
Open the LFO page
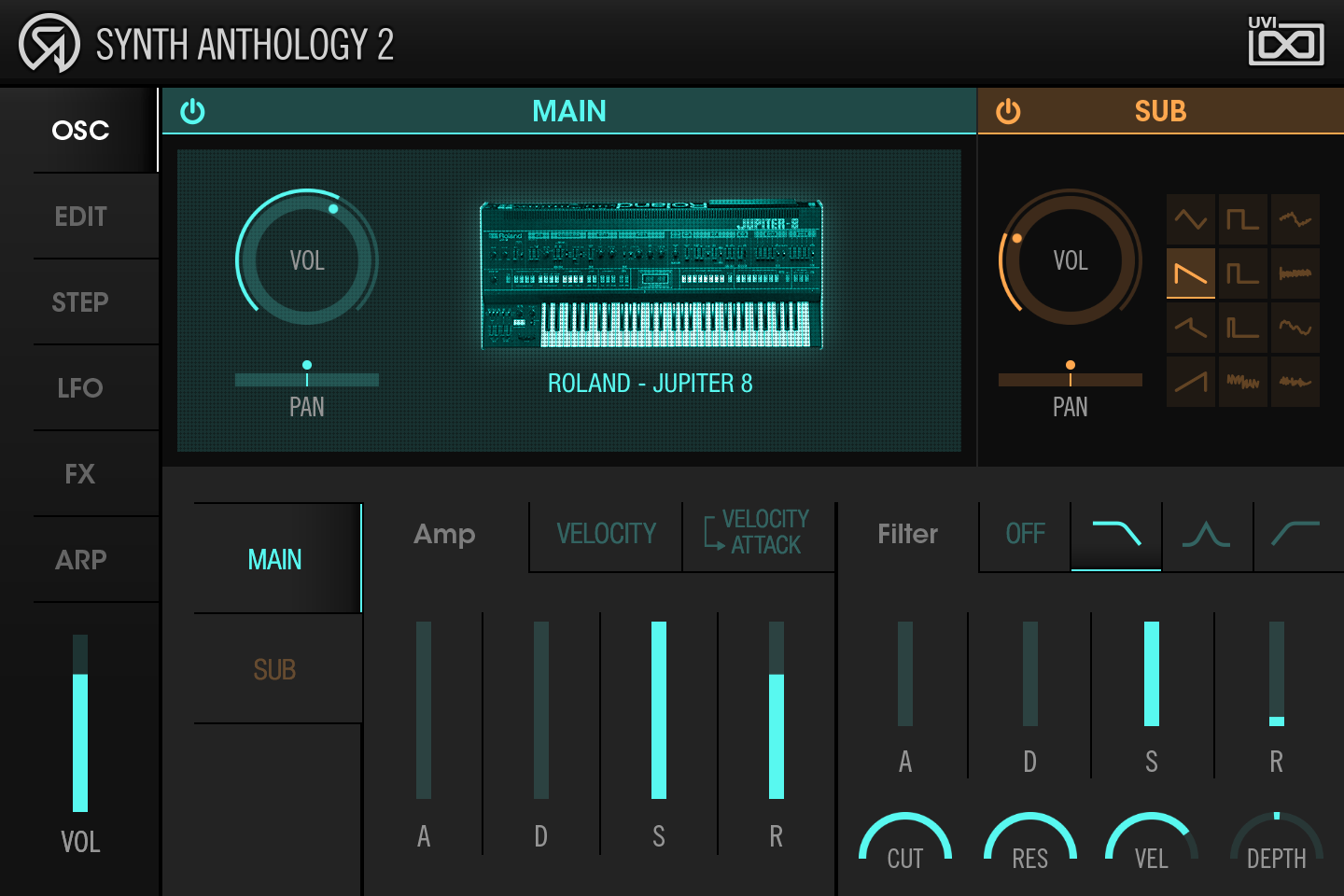tap(80, 388)
